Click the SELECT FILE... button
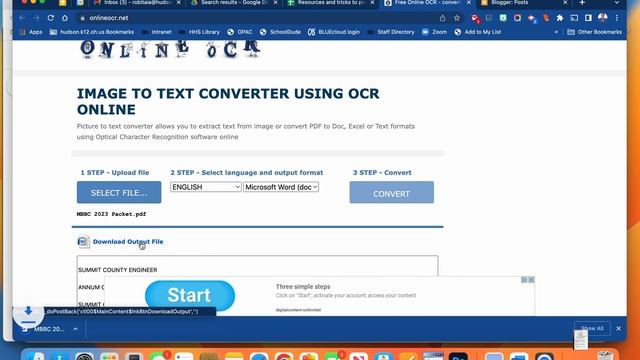640x360 pixels. click(119, 192)
